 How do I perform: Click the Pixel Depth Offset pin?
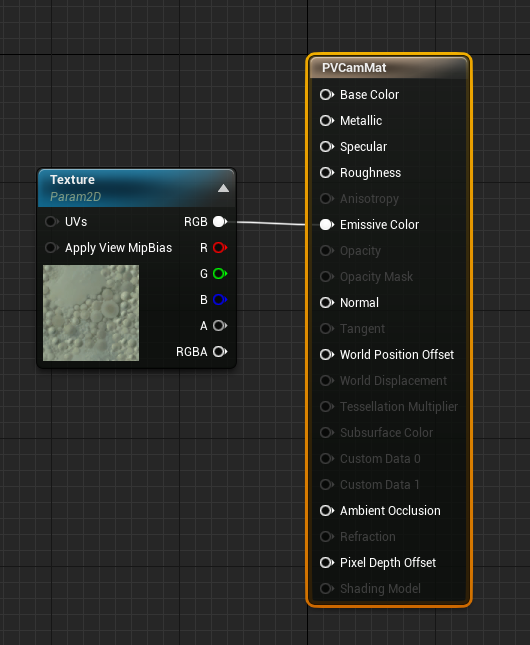point(327,562)
